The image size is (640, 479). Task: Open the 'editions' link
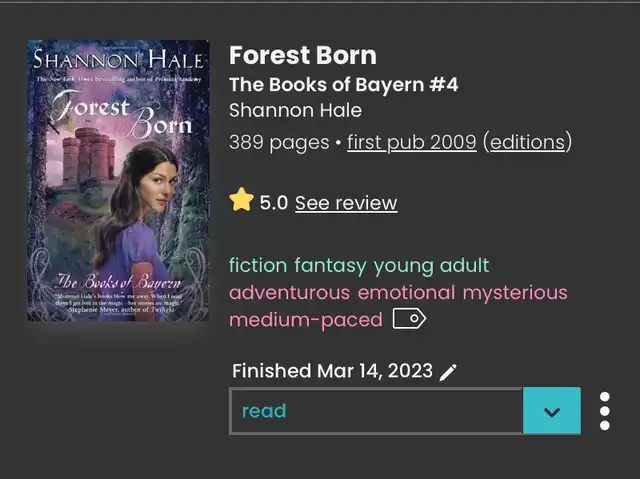point(527,142)
